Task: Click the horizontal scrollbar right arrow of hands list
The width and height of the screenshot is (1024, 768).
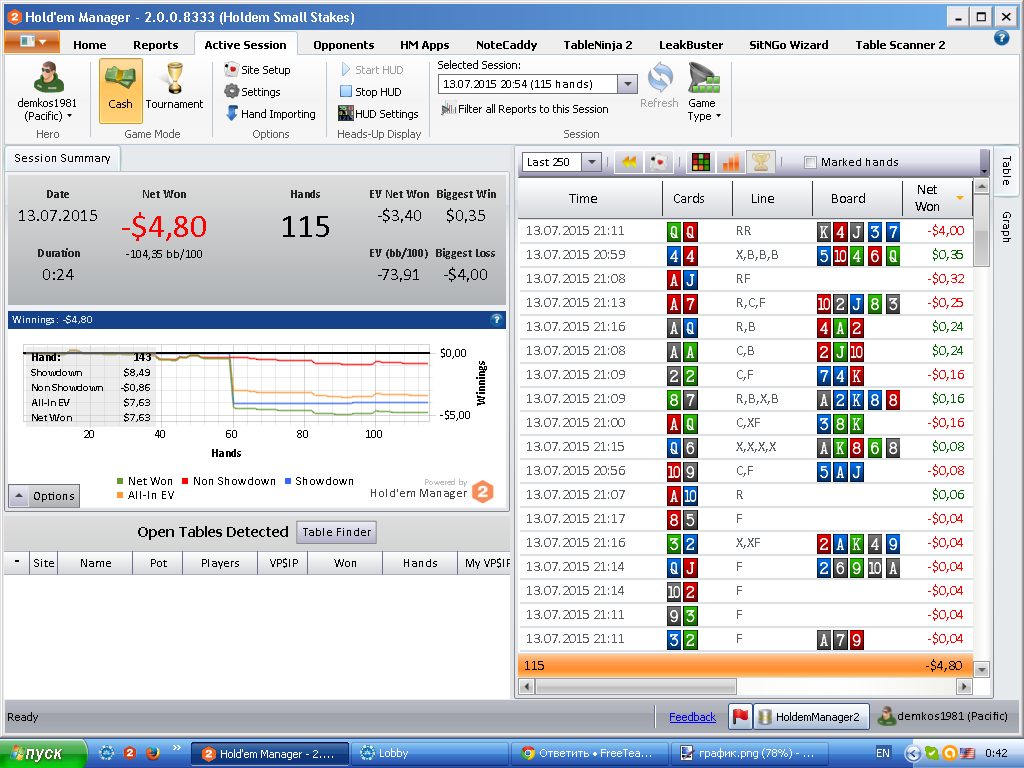Action: coord(964,686)
